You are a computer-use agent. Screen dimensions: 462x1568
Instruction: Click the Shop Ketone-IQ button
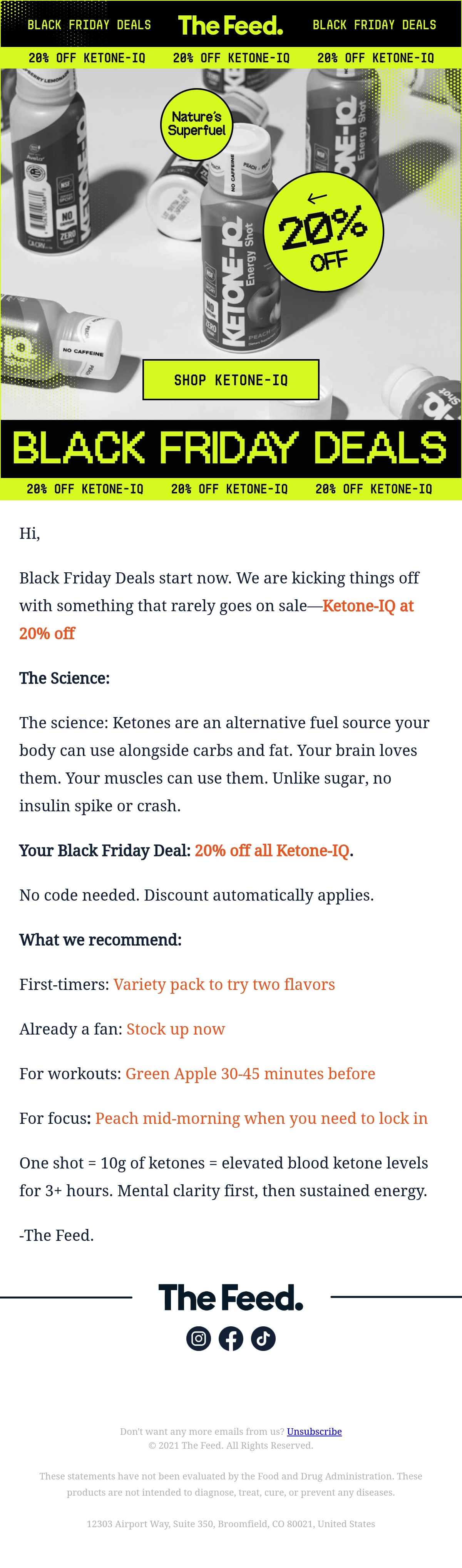231,380
